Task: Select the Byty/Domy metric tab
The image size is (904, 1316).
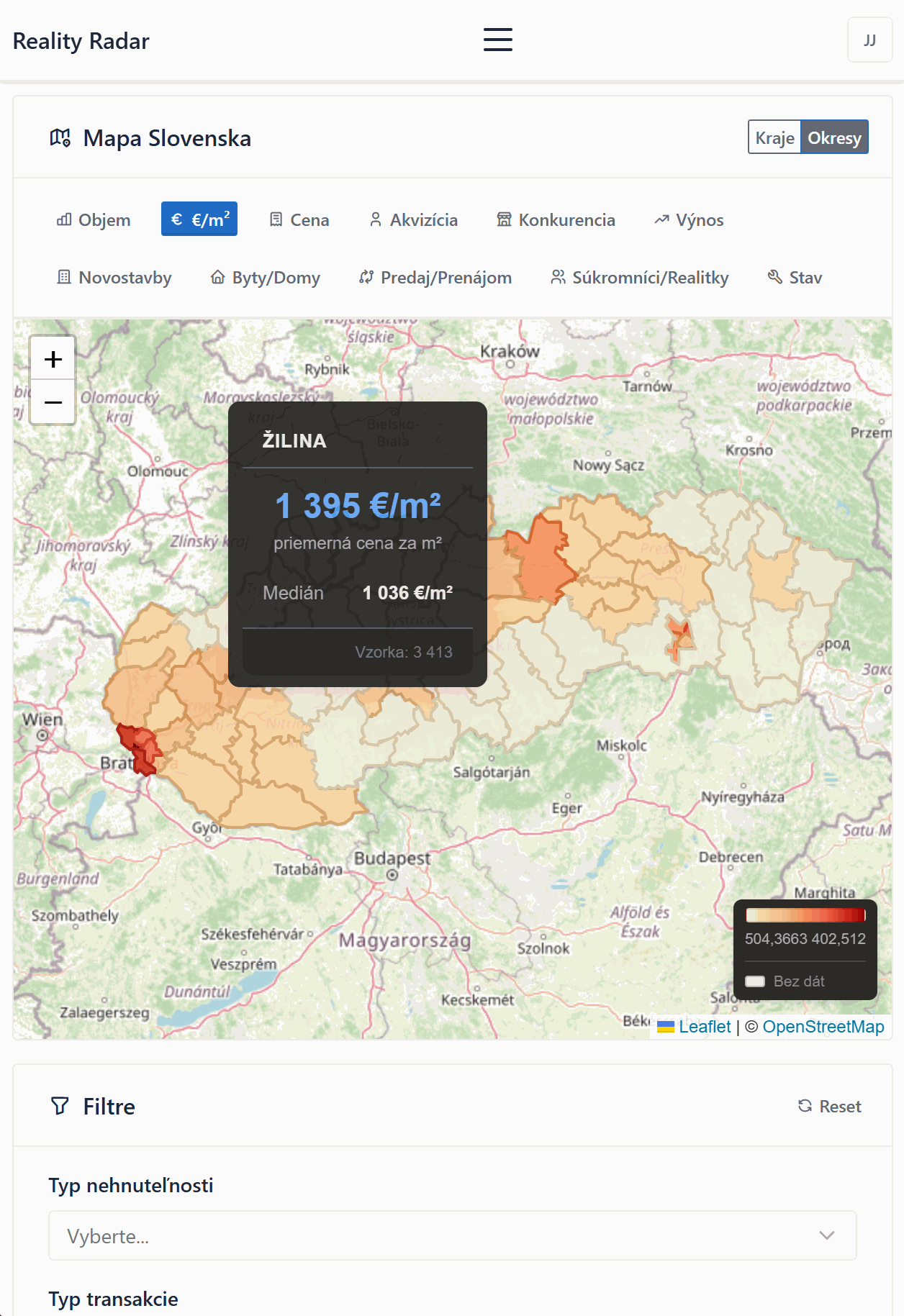Action: (265, 277)
